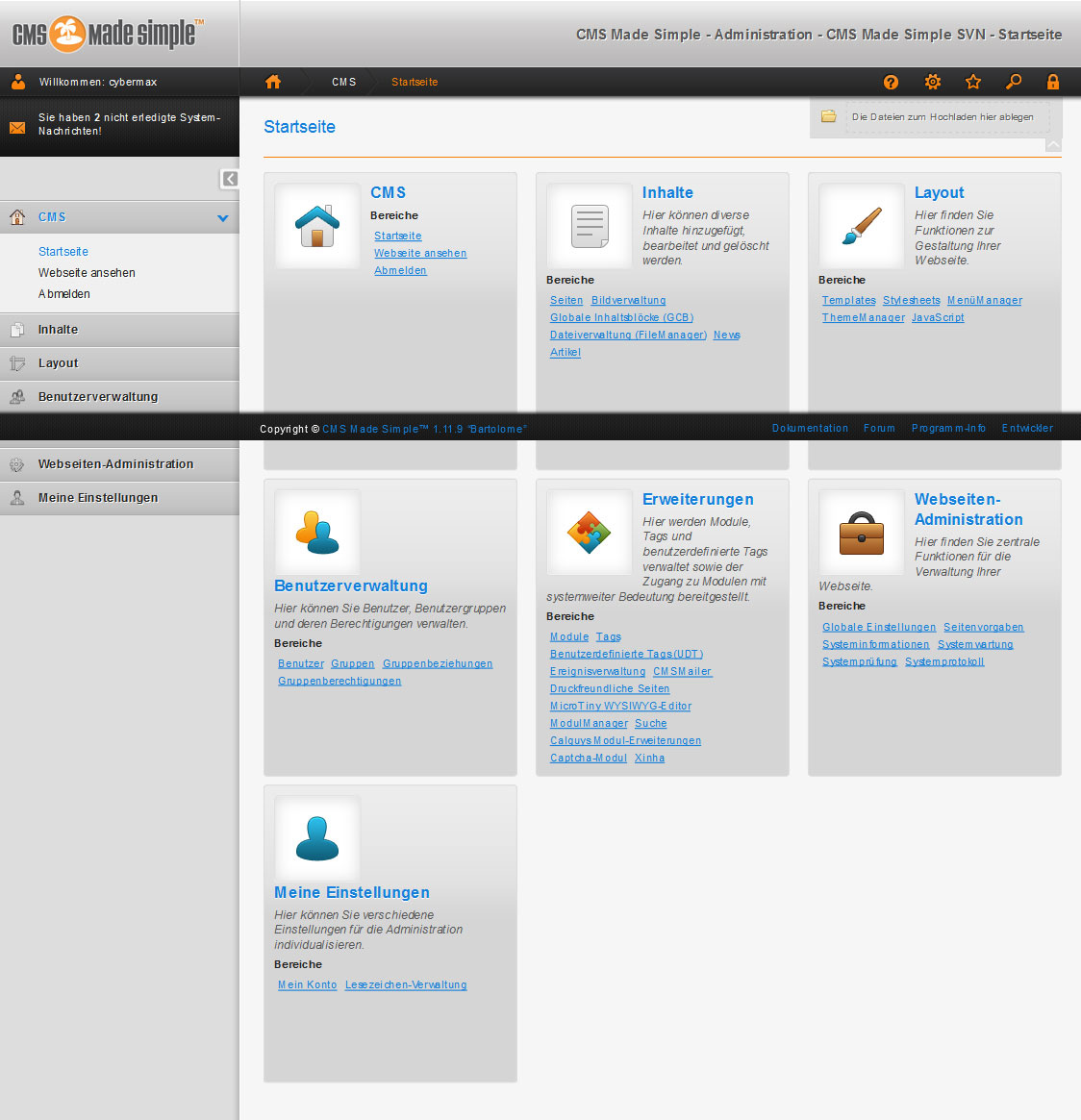Expand the Webseiten-Administration sidebar menu
Screen dimensions: 1081x1120
[x=119, y=464]
